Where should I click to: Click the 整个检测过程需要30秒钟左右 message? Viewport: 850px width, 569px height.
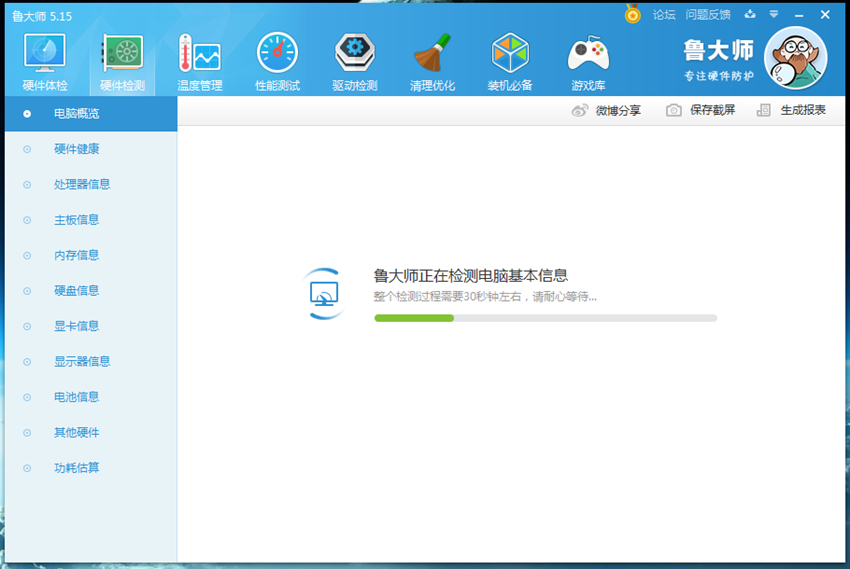(x=485, y=297)
